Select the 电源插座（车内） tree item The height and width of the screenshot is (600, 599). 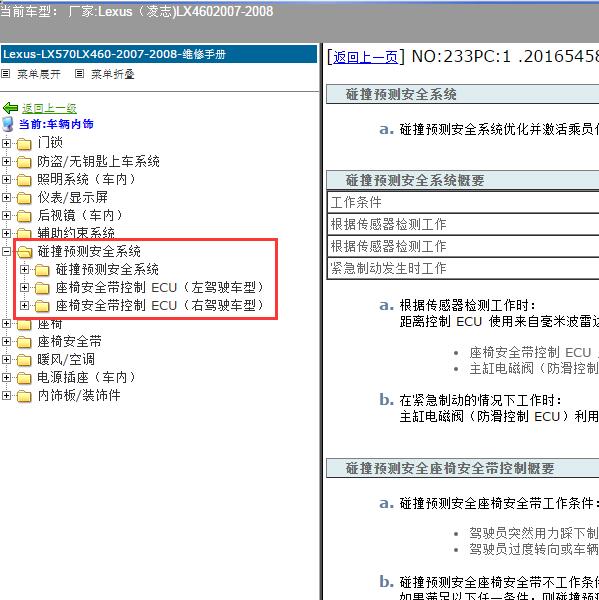point(87,377)
